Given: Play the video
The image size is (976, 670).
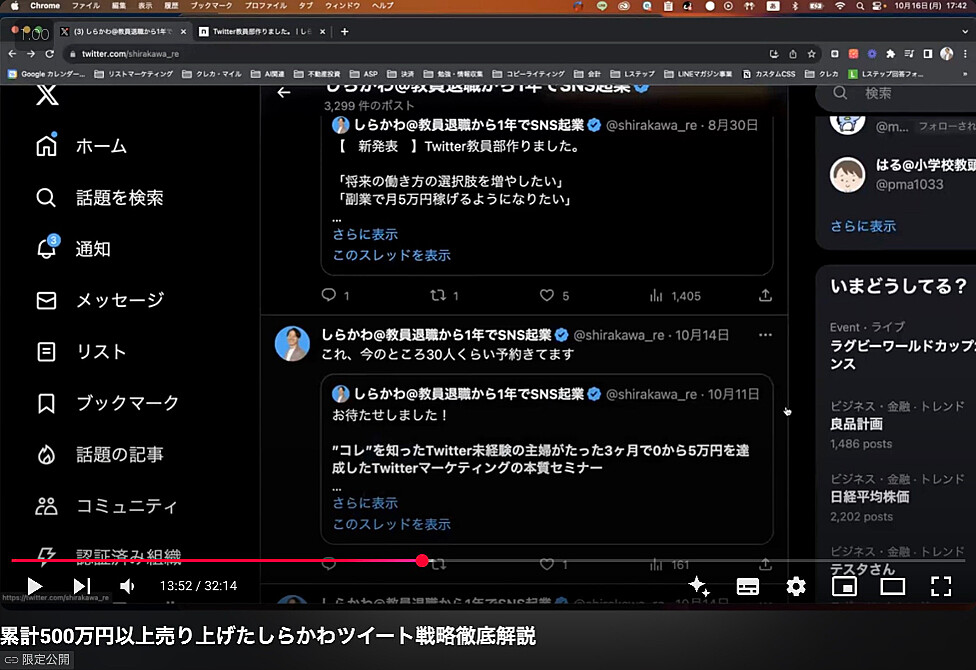Looking at the screenshot, I should (34, 586).
